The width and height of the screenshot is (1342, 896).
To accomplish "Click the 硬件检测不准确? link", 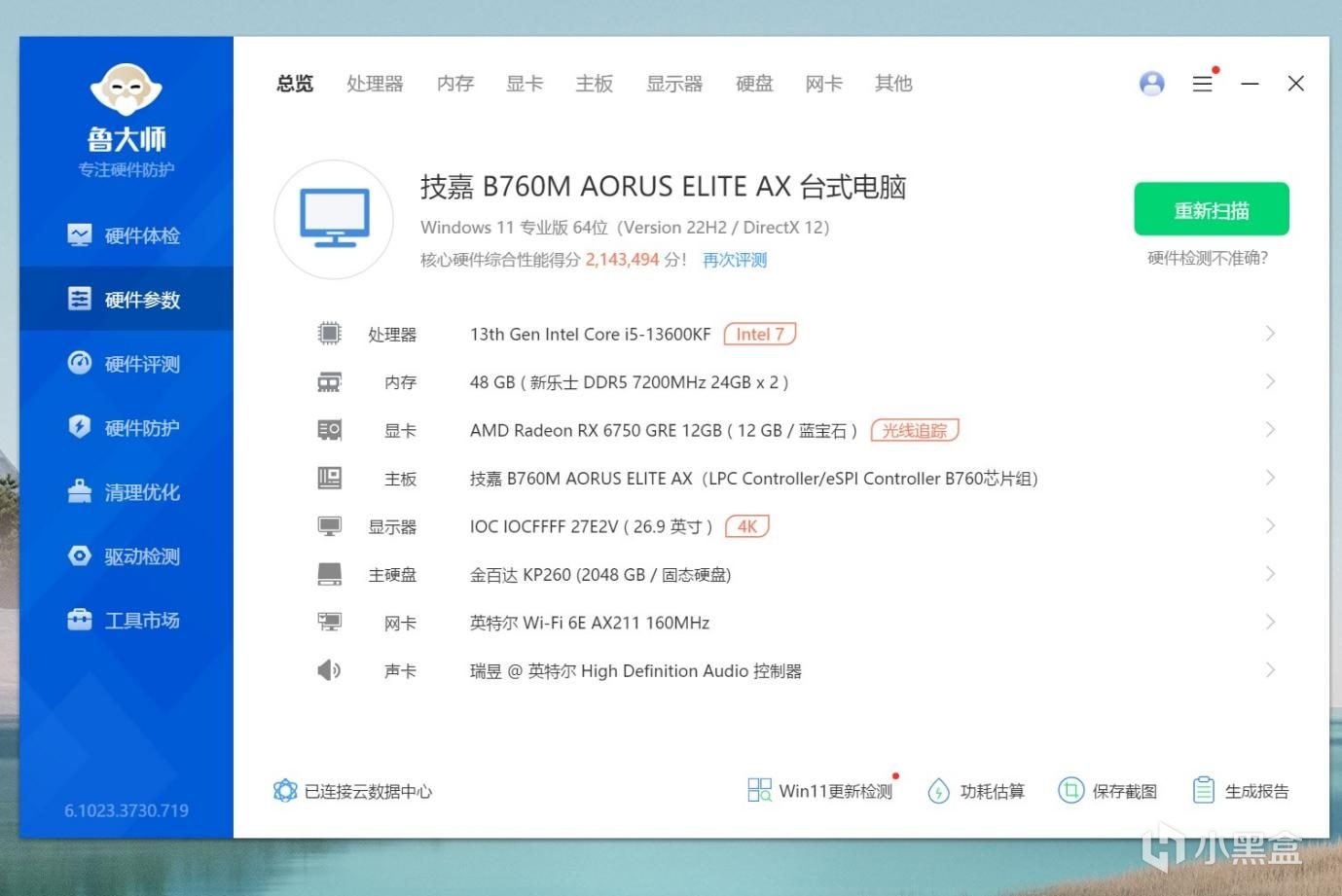I will coord(1208,258).
